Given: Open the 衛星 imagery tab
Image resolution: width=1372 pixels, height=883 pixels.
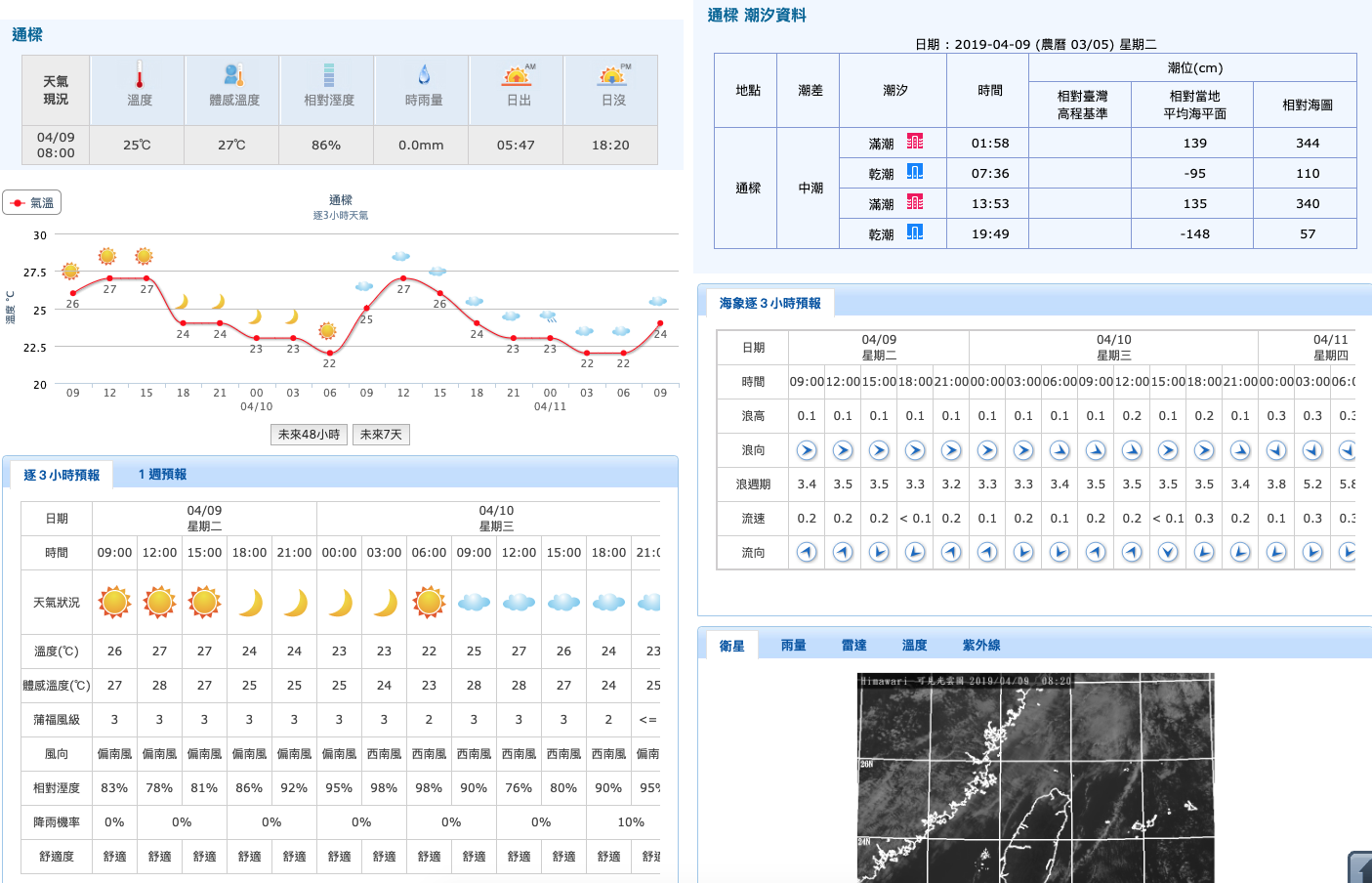Looking at the screenshot, I should [x=732, y=646].
